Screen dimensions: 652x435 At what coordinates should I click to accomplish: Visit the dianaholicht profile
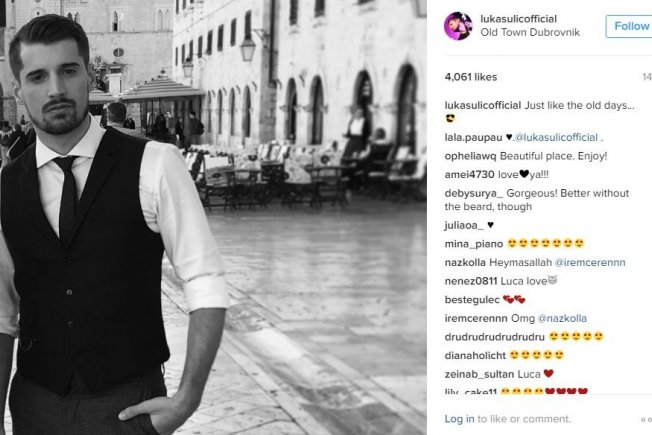475,356
